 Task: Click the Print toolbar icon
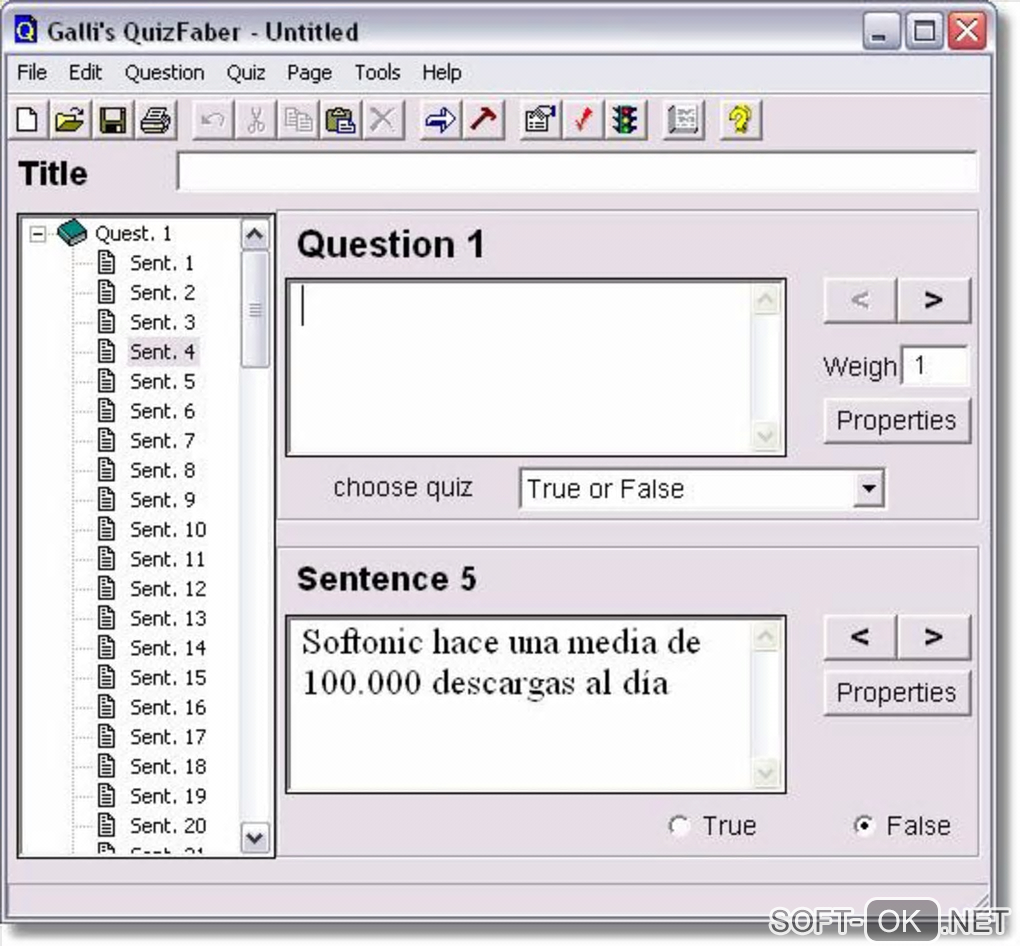click(155, 121)
